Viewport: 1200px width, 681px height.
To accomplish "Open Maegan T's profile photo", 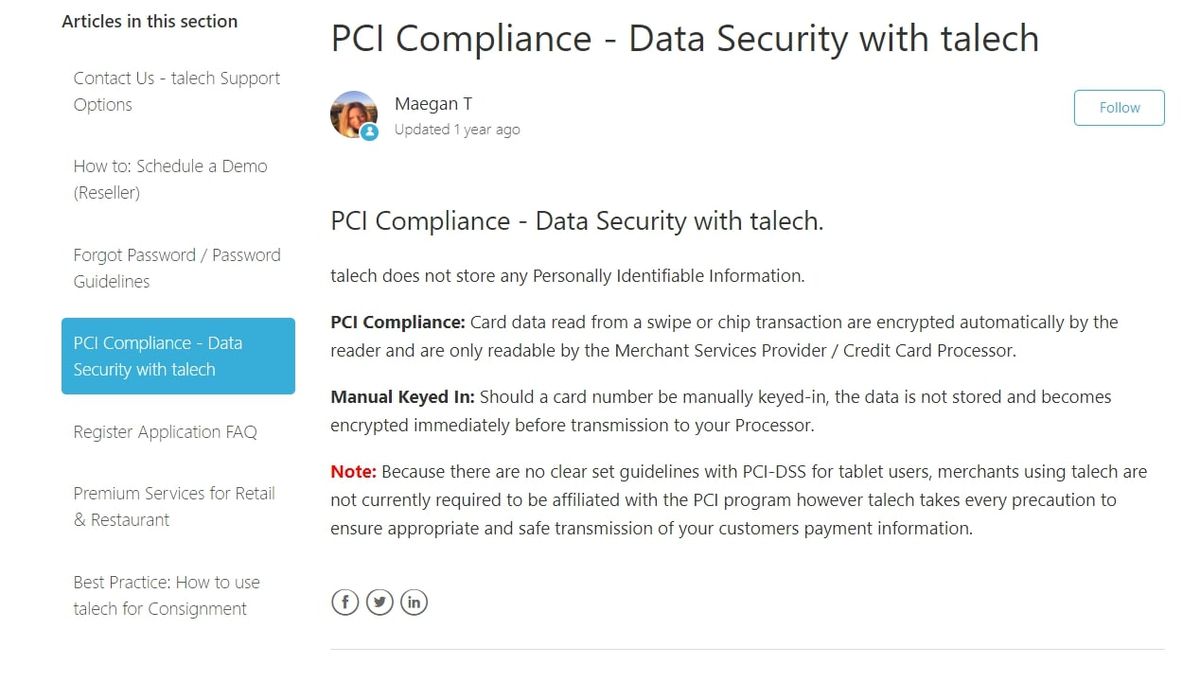I will click(x=352, y=113).
